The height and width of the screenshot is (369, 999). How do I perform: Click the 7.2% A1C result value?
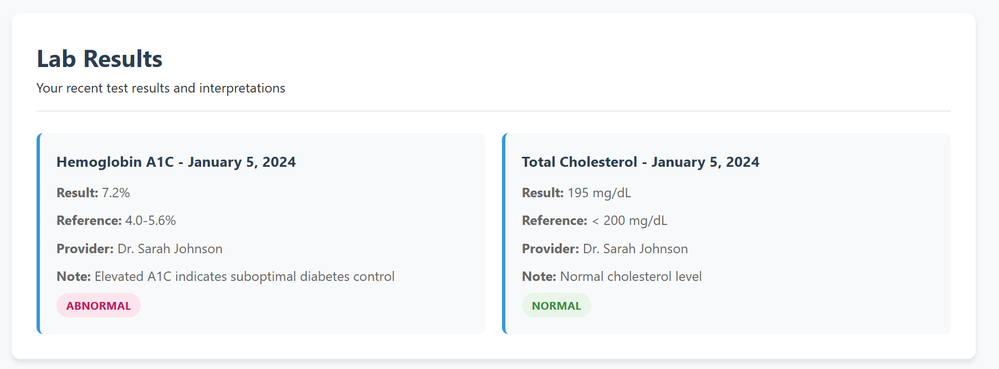click(x=116, y=193)
